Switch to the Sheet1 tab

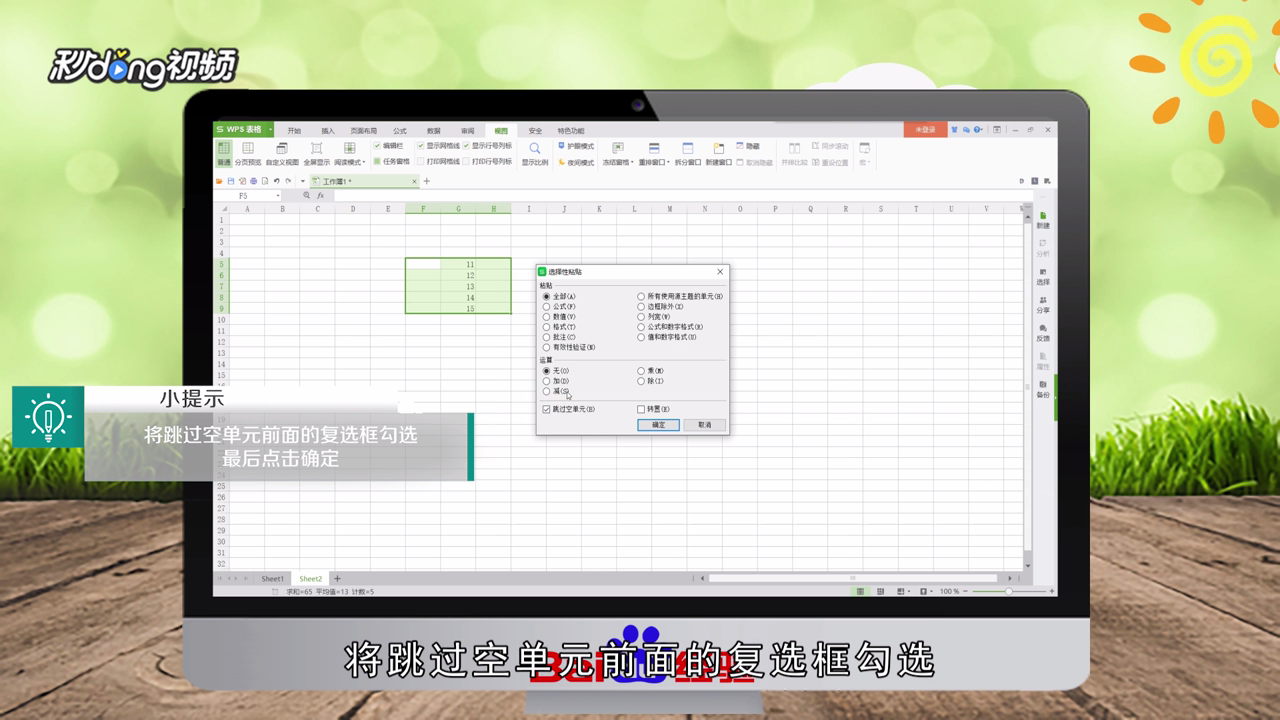coord(273,579)
